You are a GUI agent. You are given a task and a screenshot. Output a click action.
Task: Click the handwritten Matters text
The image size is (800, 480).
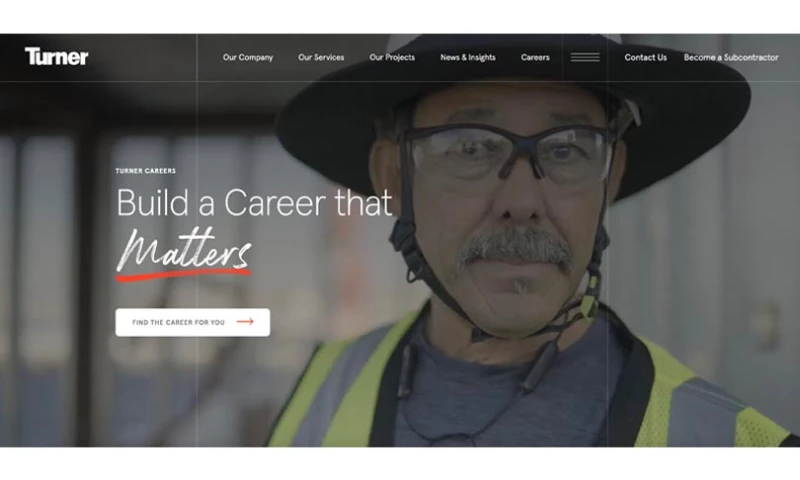(x=184, y=248)
